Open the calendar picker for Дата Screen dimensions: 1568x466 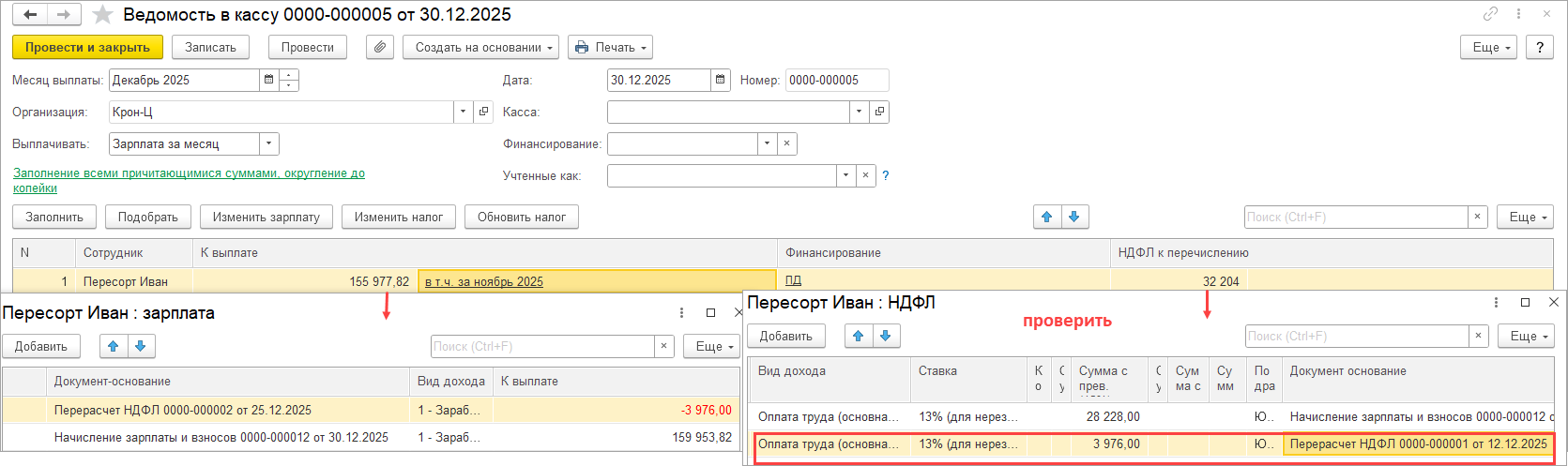pyautogui.click(x=720, y=81)
